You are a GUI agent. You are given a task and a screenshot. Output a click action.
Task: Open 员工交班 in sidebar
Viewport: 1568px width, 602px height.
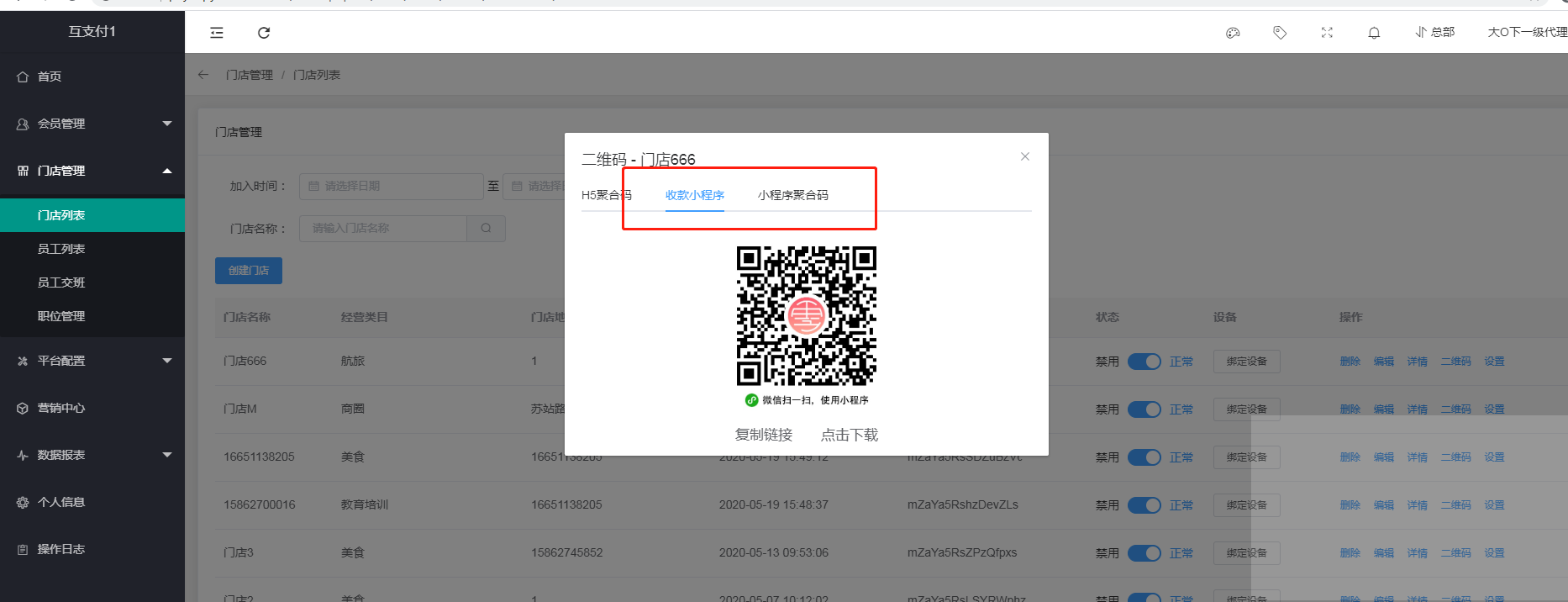pyautogui.click(x=92, y=283)
